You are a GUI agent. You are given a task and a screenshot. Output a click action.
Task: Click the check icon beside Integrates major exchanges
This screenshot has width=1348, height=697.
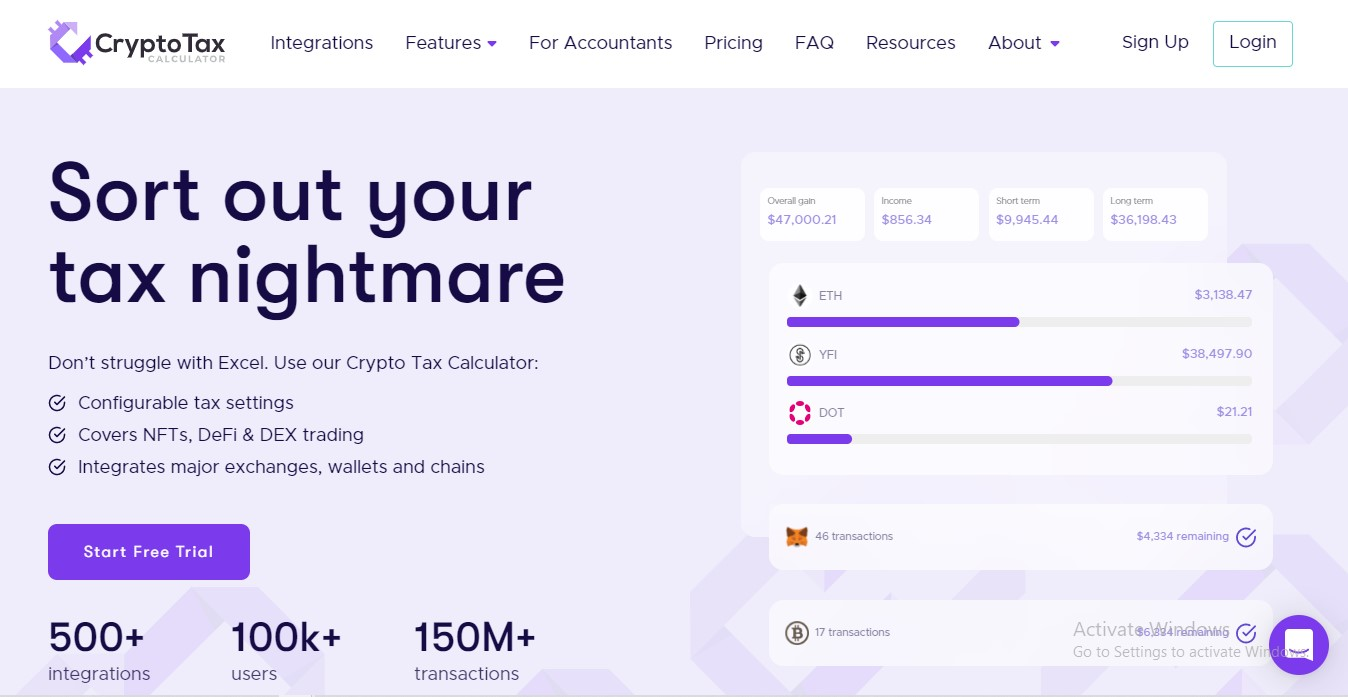[57, 467]
